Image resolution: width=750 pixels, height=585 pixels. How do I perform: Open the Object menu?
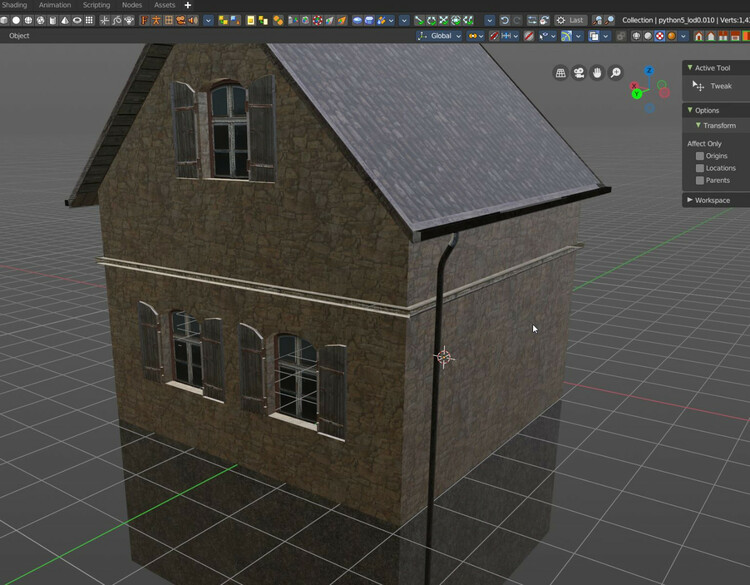tap(19, 36)
